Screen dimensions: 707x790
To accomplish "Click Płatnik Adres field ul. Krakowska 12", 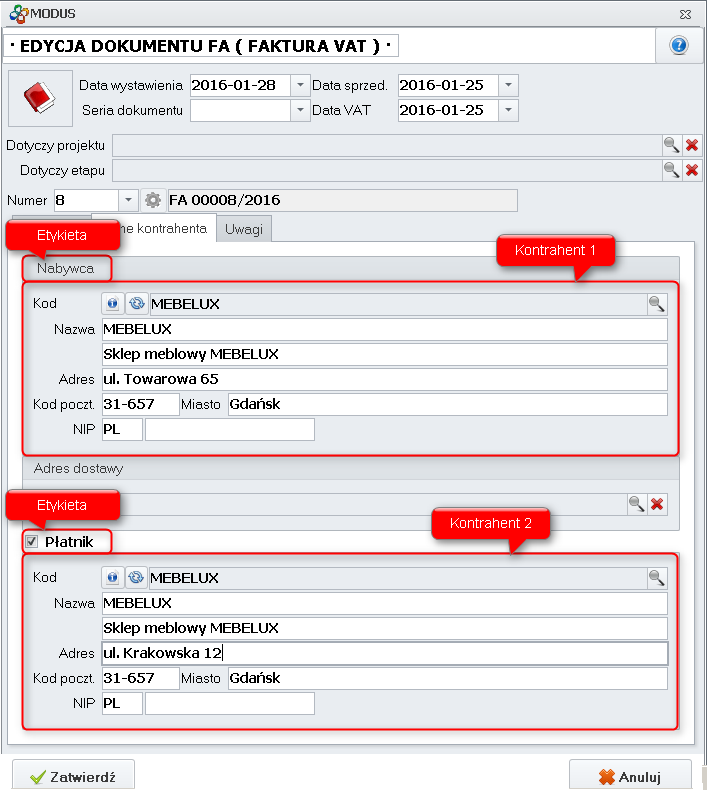I will tap(385, 653).
